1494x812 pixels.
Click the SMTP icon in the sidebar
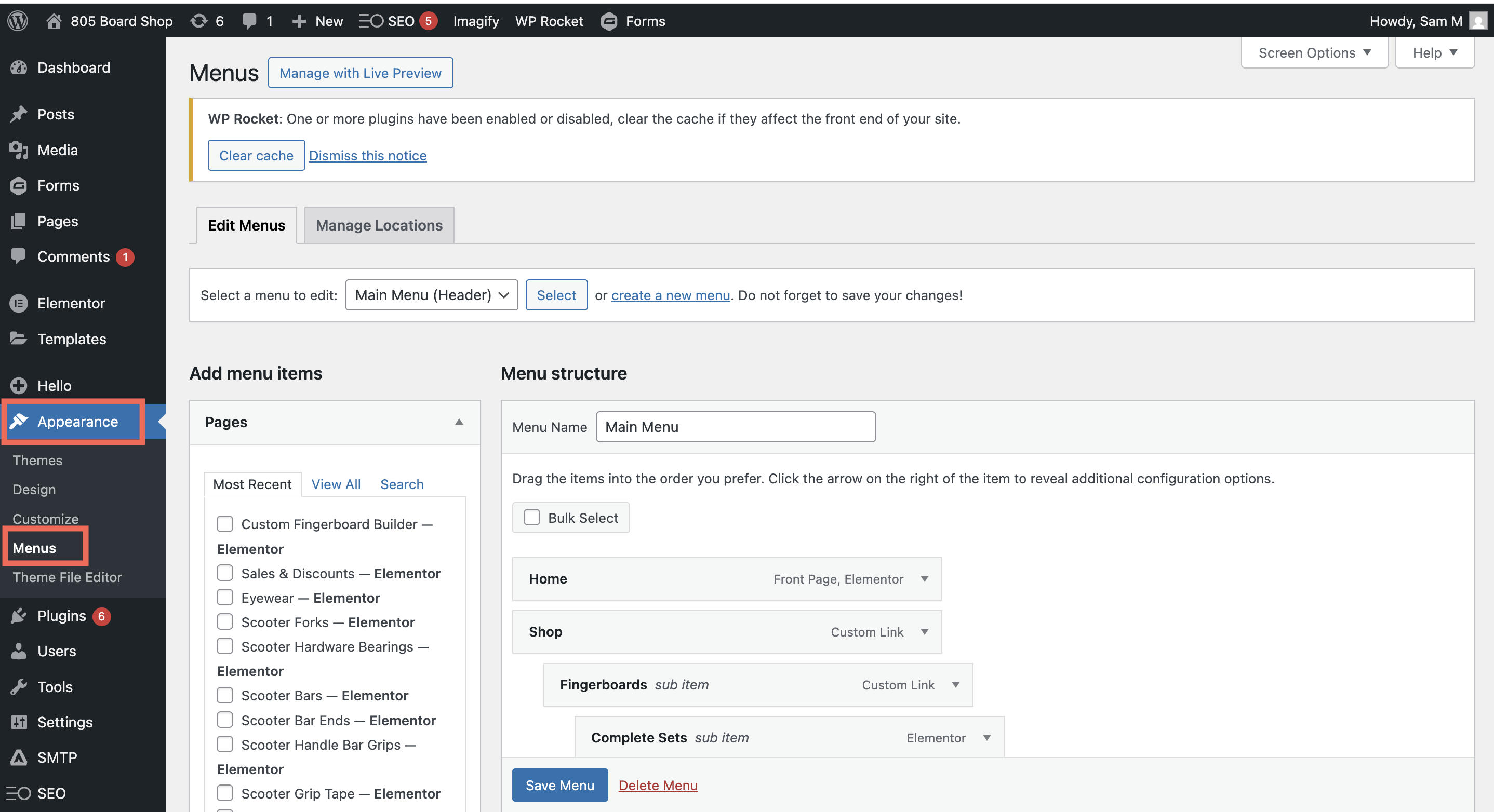(19, 757)
